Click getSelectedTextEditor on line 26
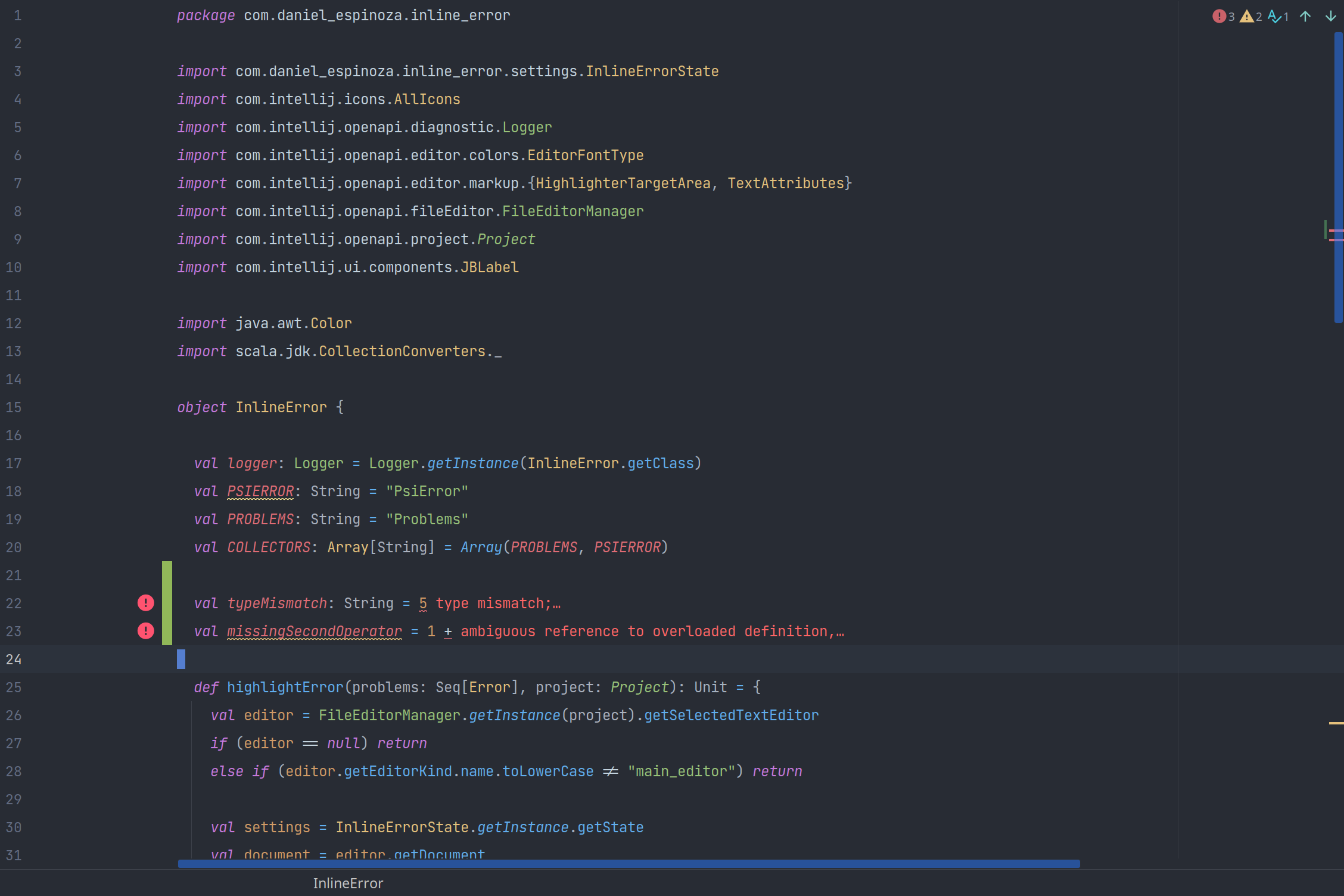Viewport: 1344px width, 896px height. tap(732, 715)
